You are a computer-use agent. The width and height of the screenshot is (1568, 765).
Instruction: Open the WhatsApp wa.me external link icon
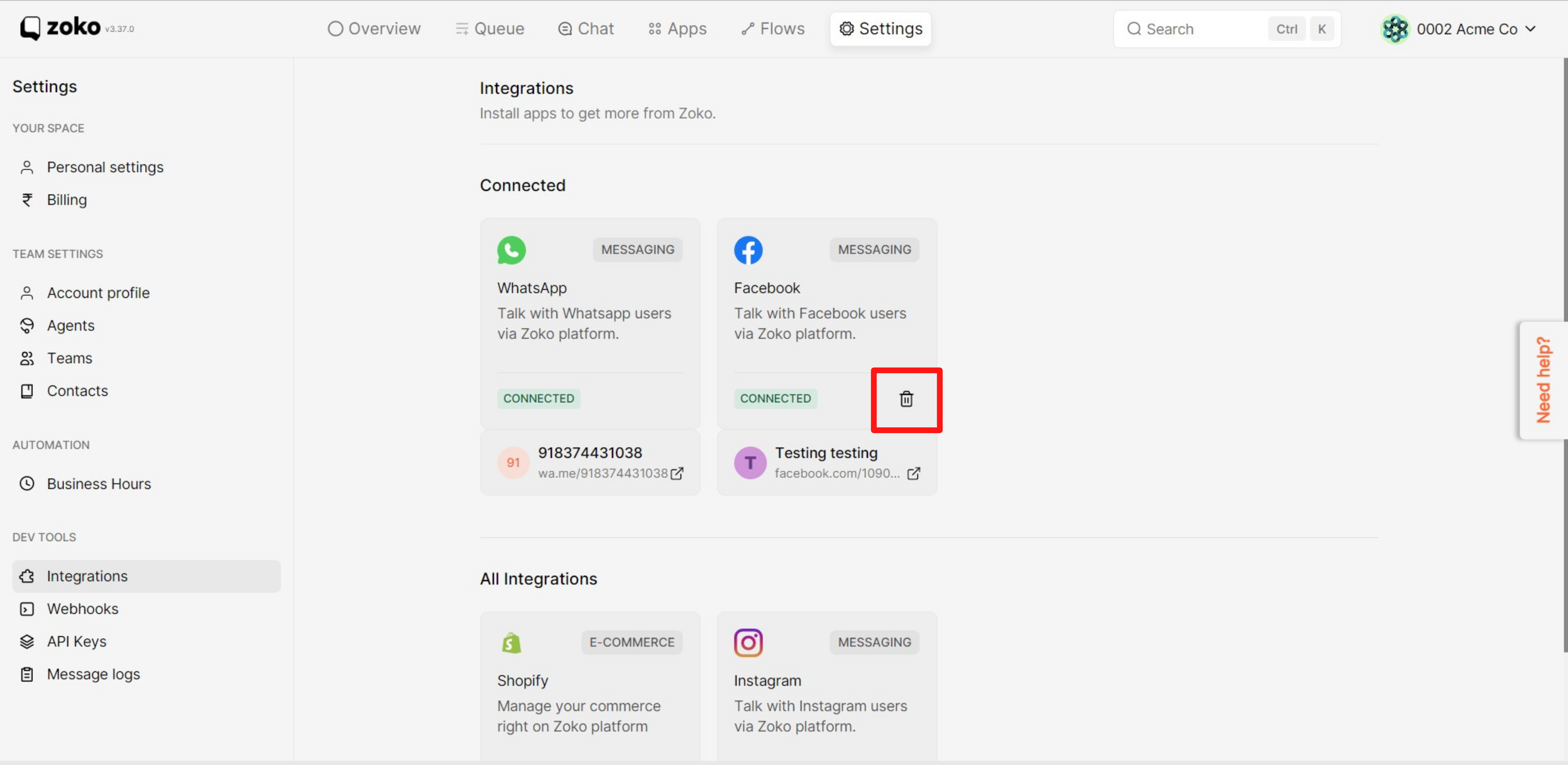676,473
